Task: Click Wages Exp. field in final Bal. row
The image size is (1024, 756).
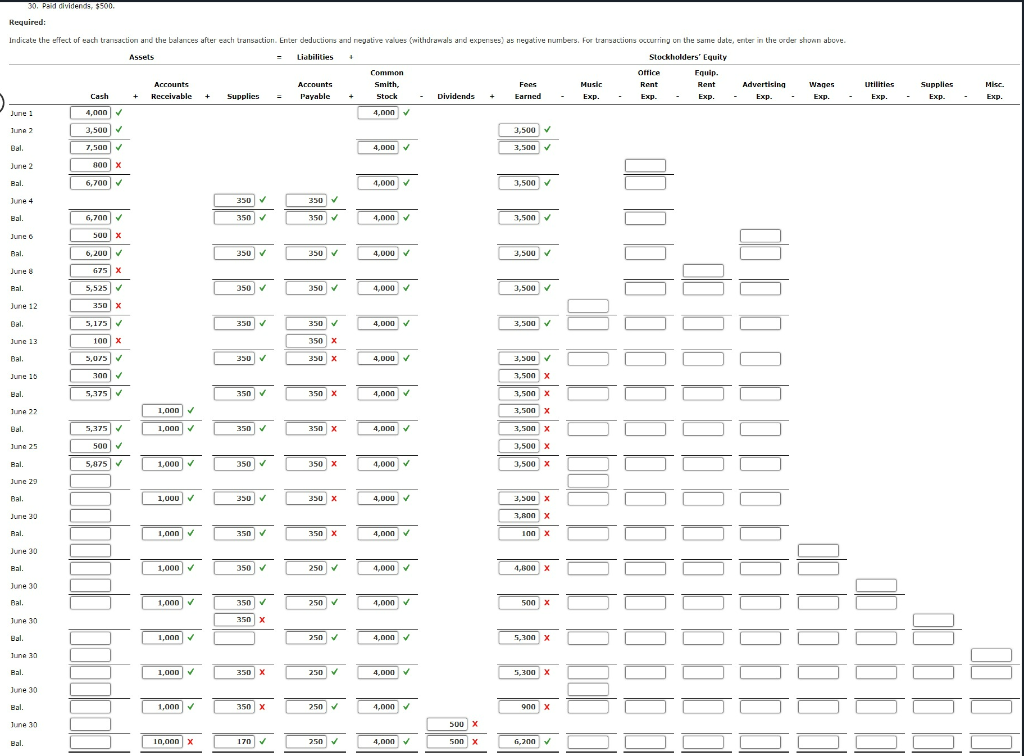Action: click(818, 742)
